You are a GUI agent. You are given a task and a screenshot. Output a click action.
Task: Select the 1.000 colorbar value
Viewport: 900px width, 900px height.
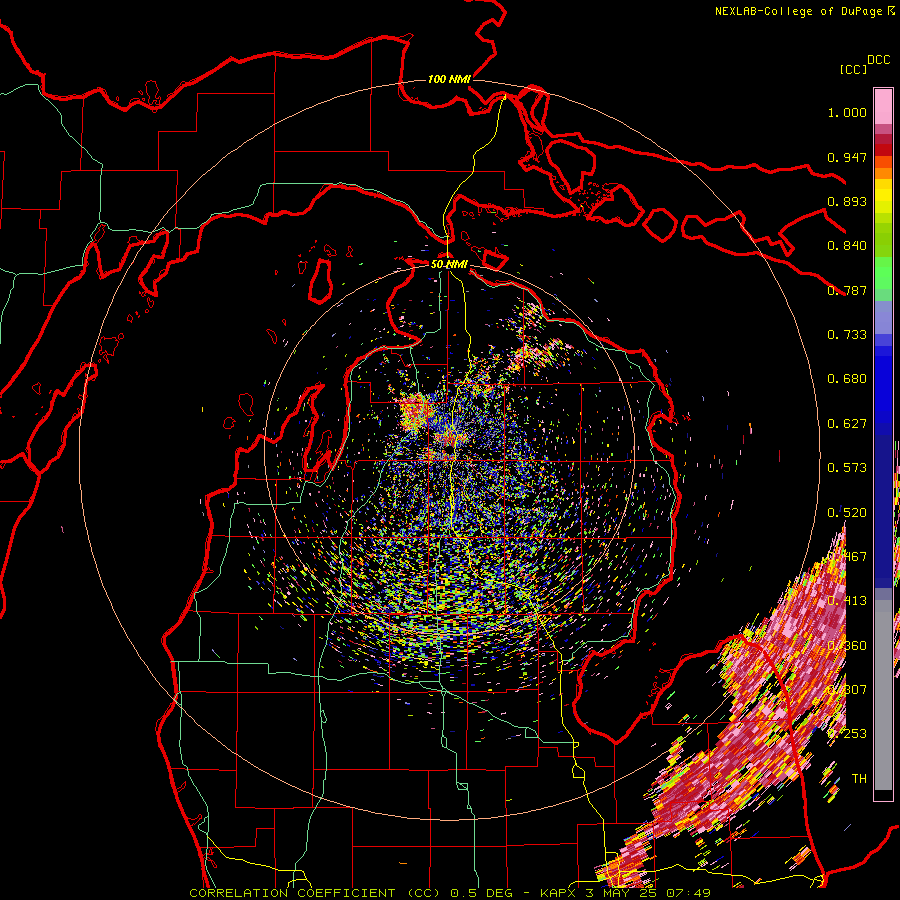(847, 112)
